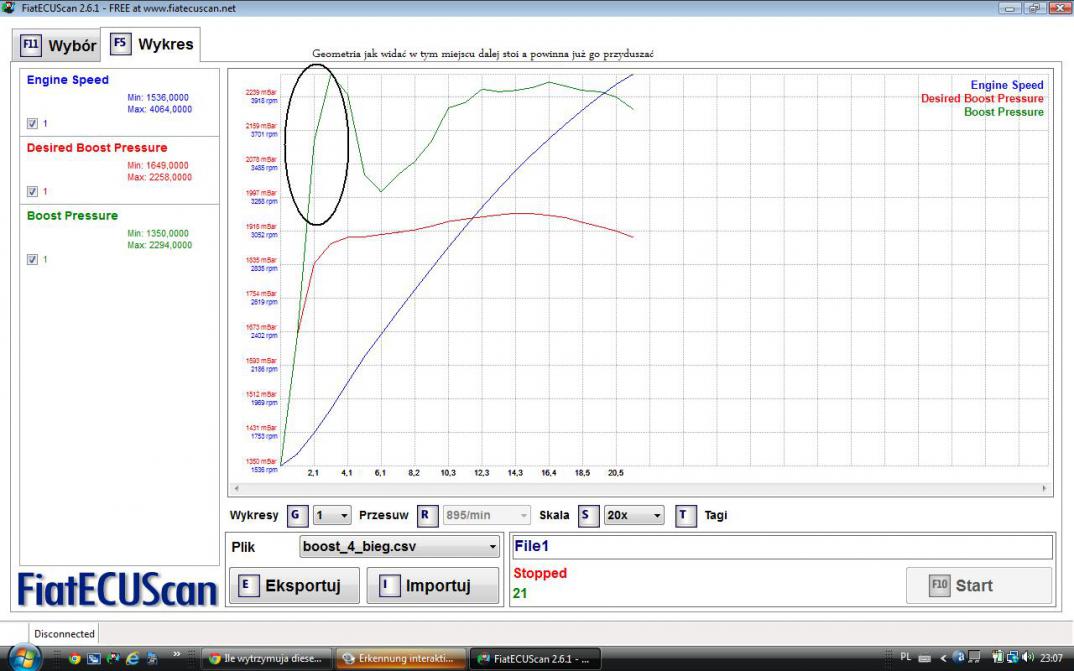This screenshot has width=1074, height=671.
Task: Show hidden tray icons arrow
Action: pos(943,658)
